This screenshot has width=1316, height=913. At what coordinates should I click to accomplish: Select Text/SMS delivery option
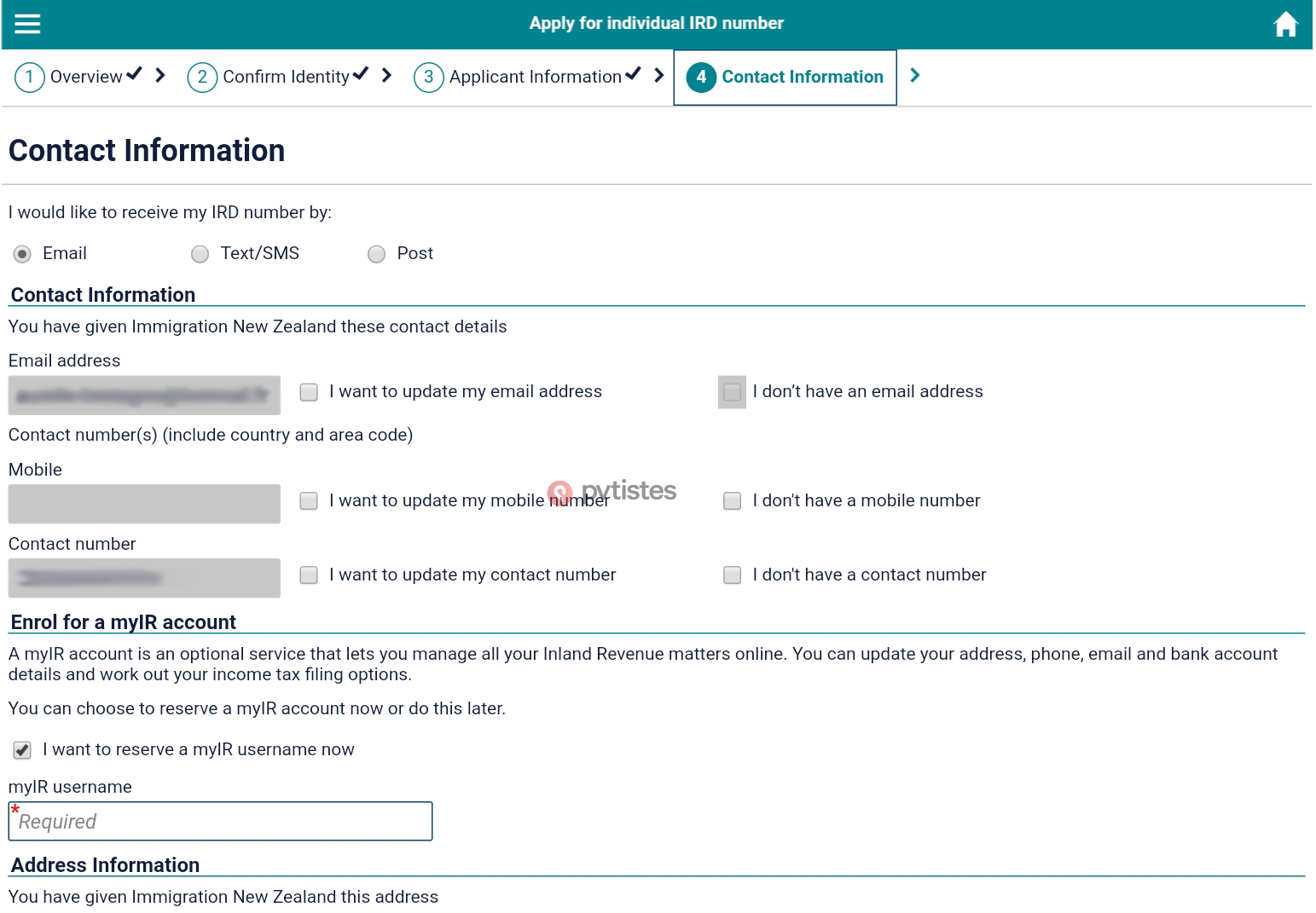[x=200, y=254]
